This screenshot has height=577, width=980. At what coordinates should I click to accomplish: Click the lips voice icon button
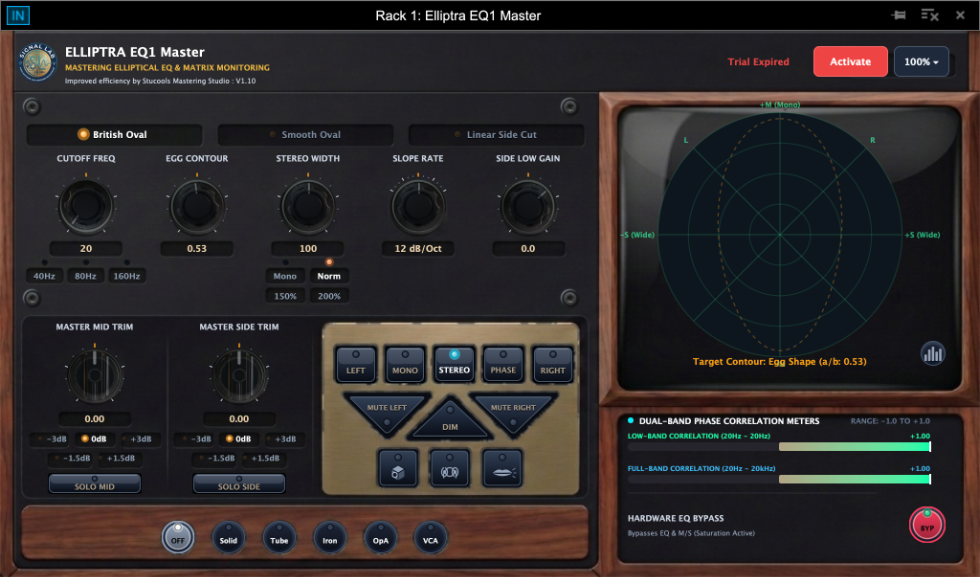(x=502, y=468)
